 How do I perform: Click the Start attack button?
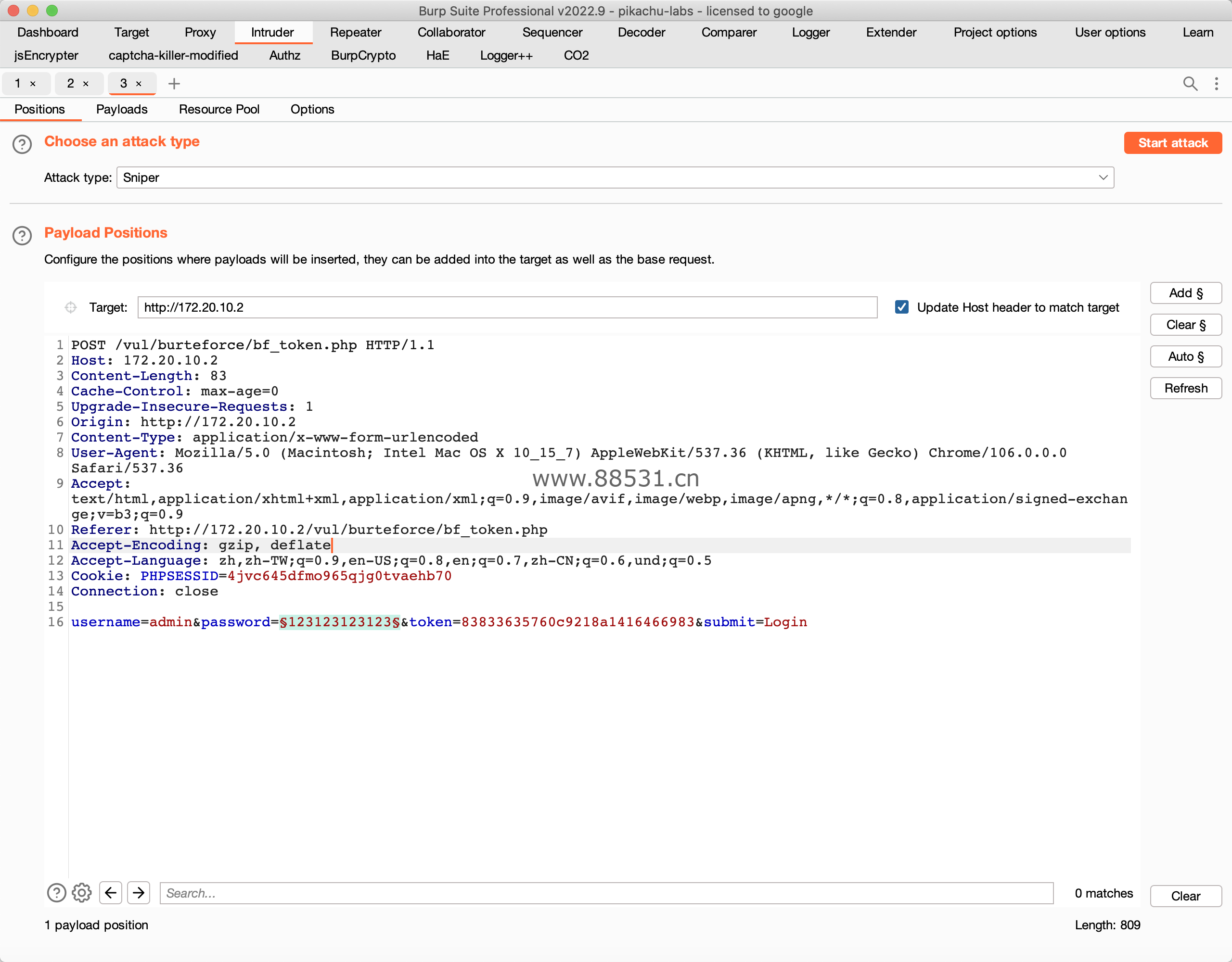[1173, 143]
